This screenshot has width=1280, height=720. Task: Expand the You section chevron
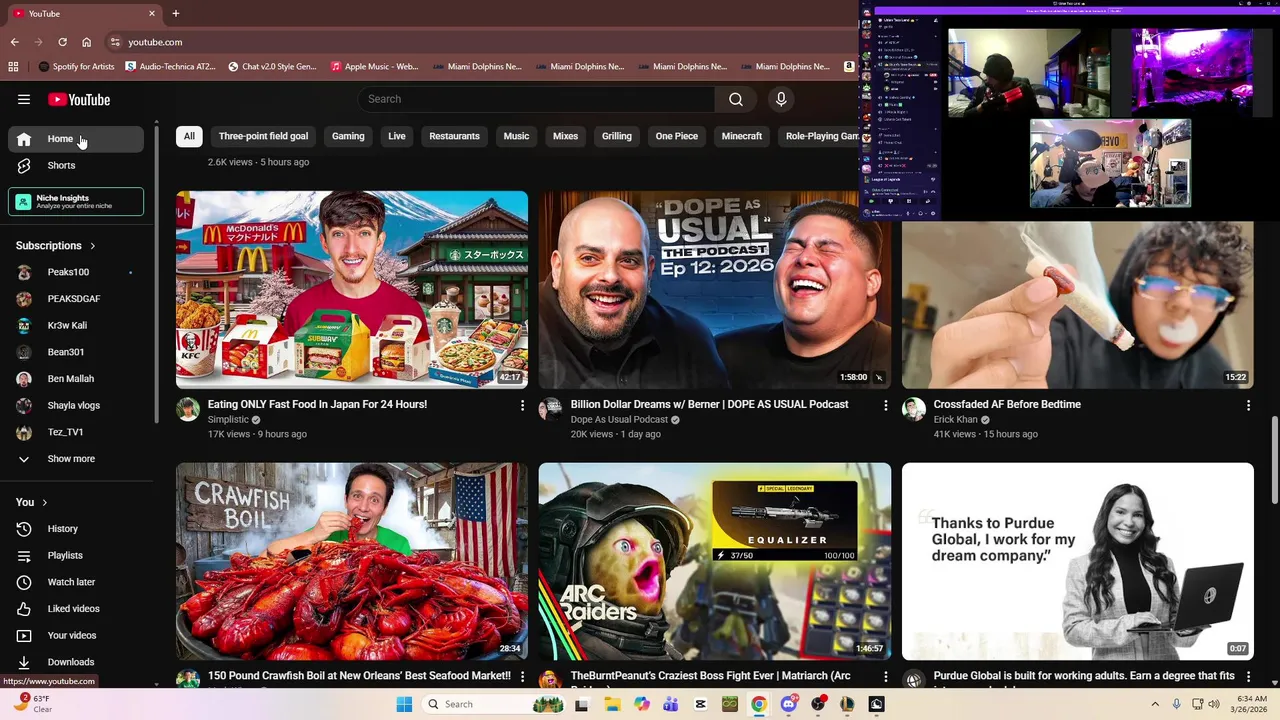pos(45,503)
